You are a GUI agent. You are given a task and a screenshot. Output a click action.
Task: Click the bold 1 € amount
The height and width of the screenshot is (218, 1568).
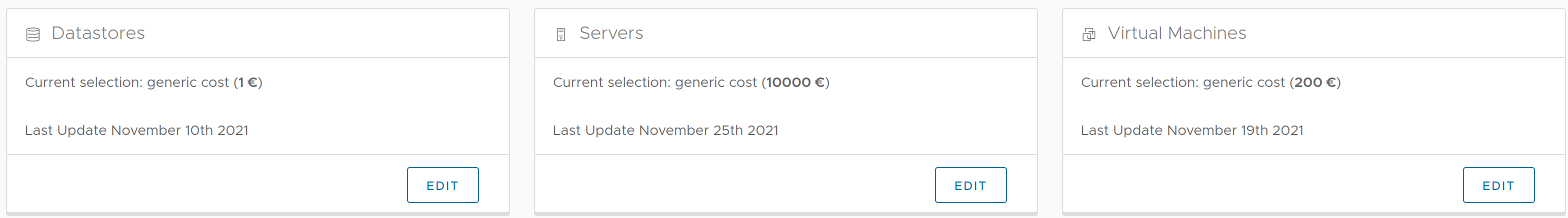[247, 82]
